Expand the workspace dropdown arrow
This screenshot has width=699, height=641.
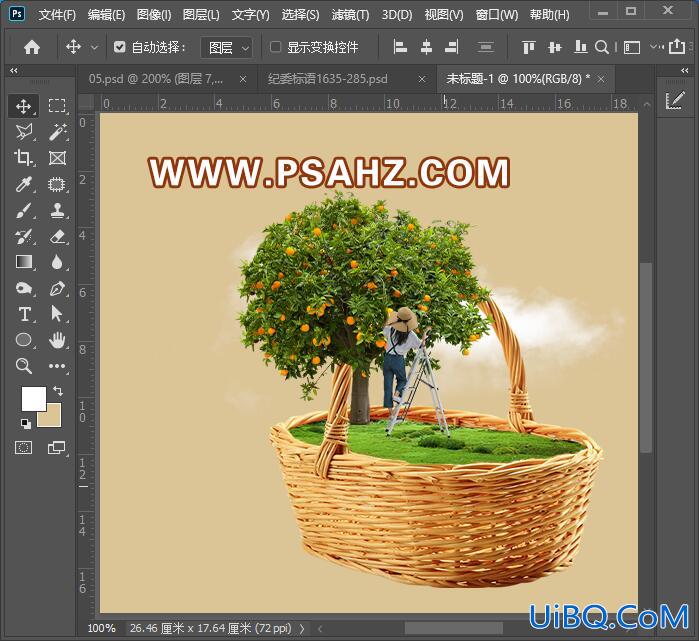pos(654,47)
